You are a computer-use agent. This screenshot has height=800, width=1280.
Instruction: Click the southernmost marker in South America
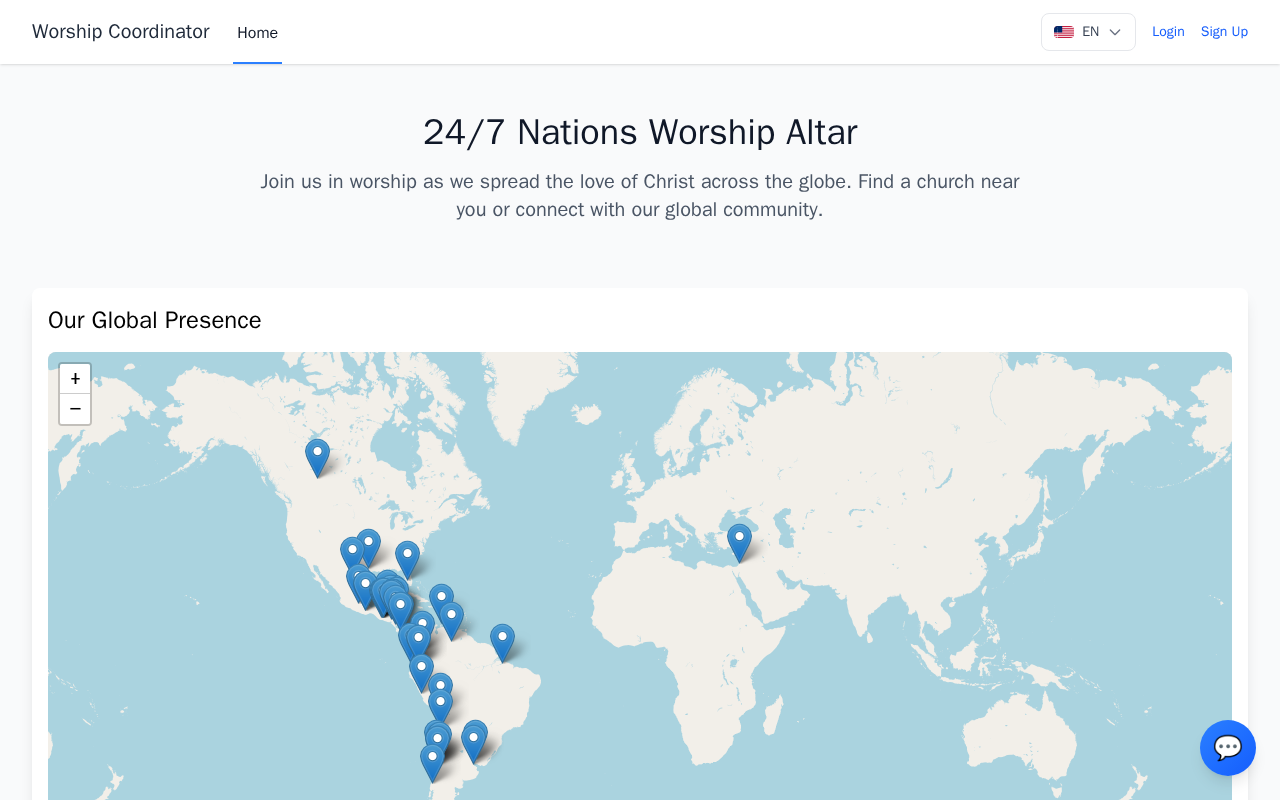click(x=432, y=761)
